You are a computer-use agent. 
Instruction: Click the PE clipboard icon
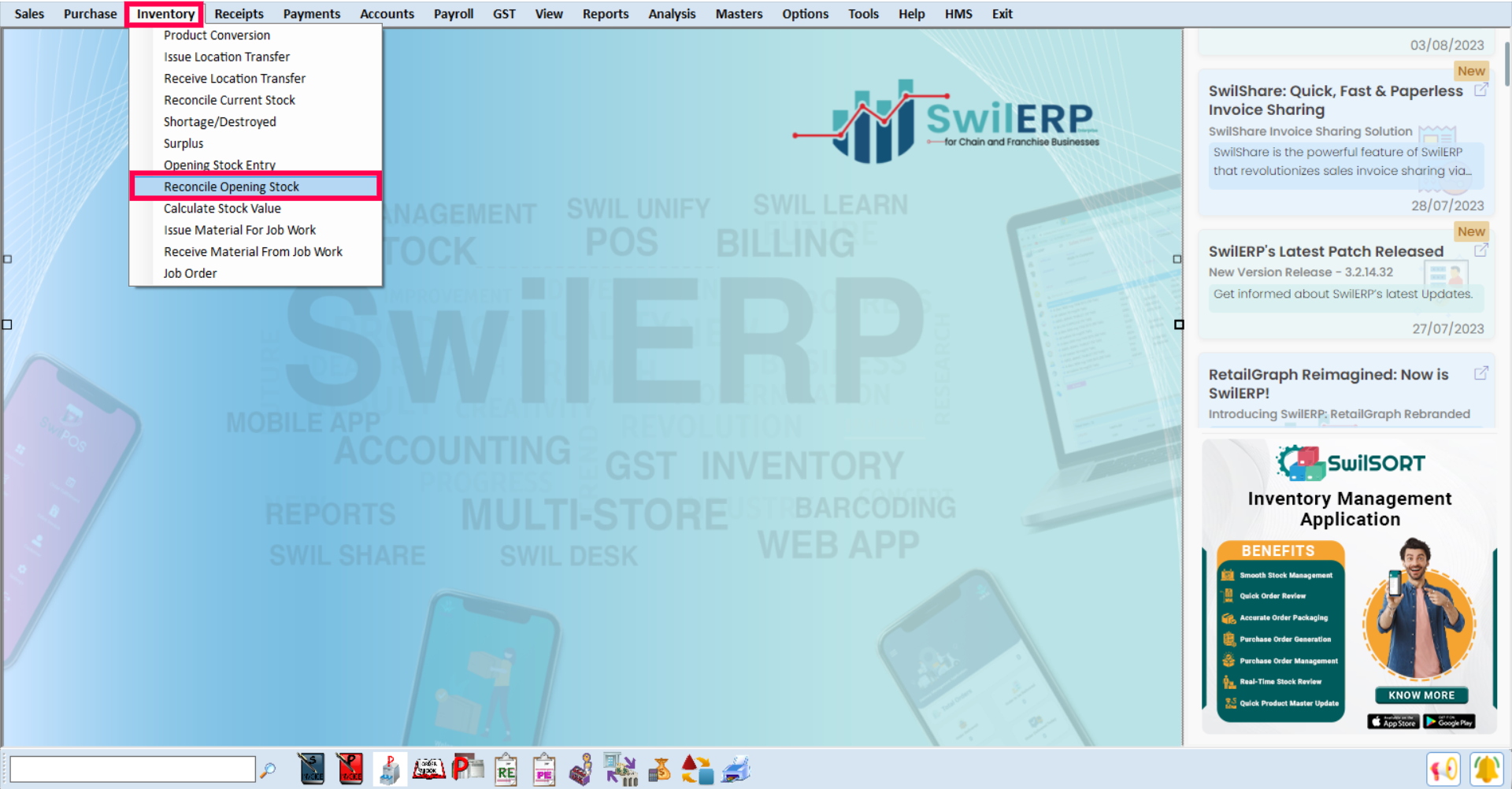[x=544, y=769]
